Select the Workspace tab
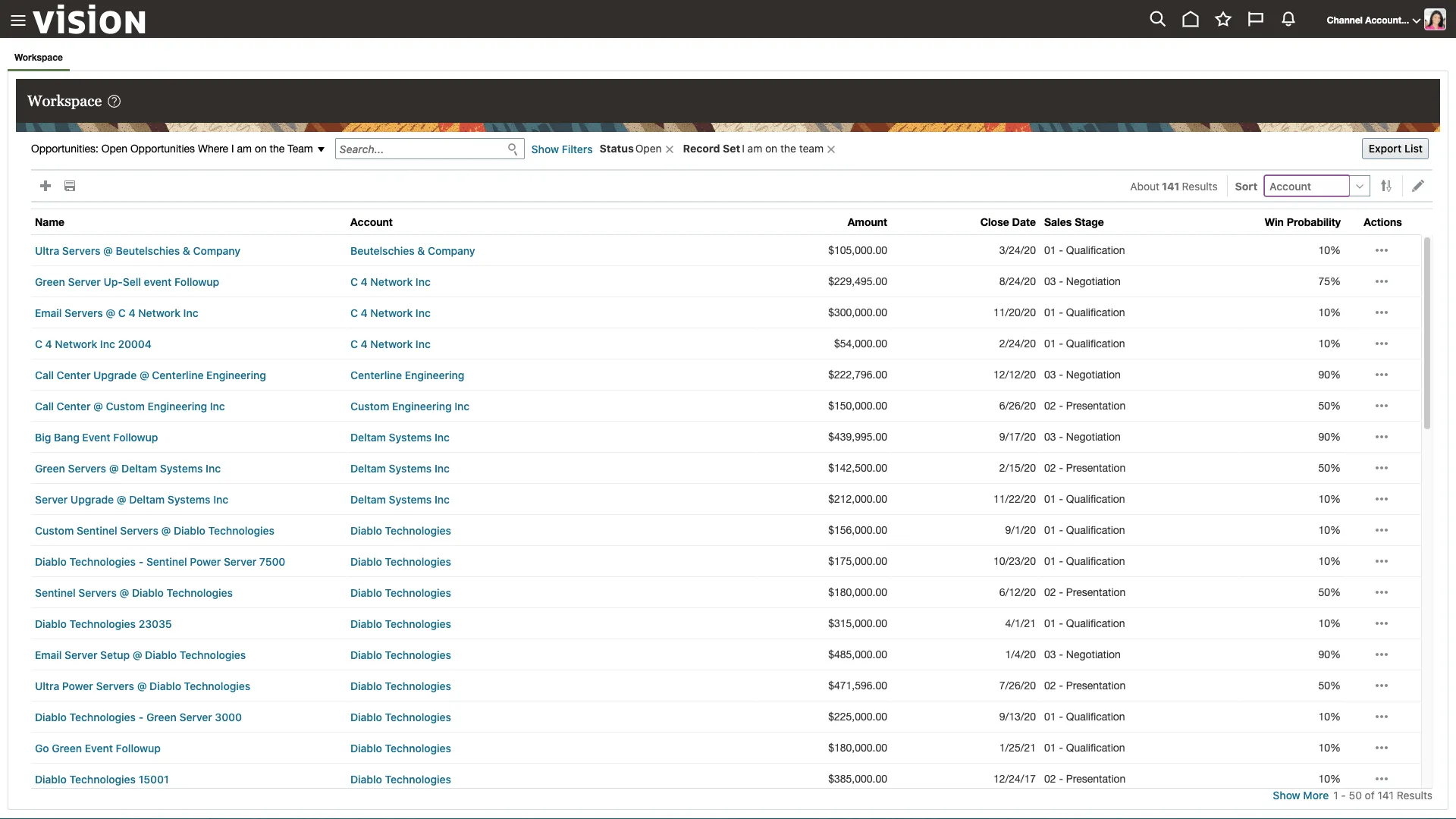This screenshot has height=819, width=1456. point(39,58)
